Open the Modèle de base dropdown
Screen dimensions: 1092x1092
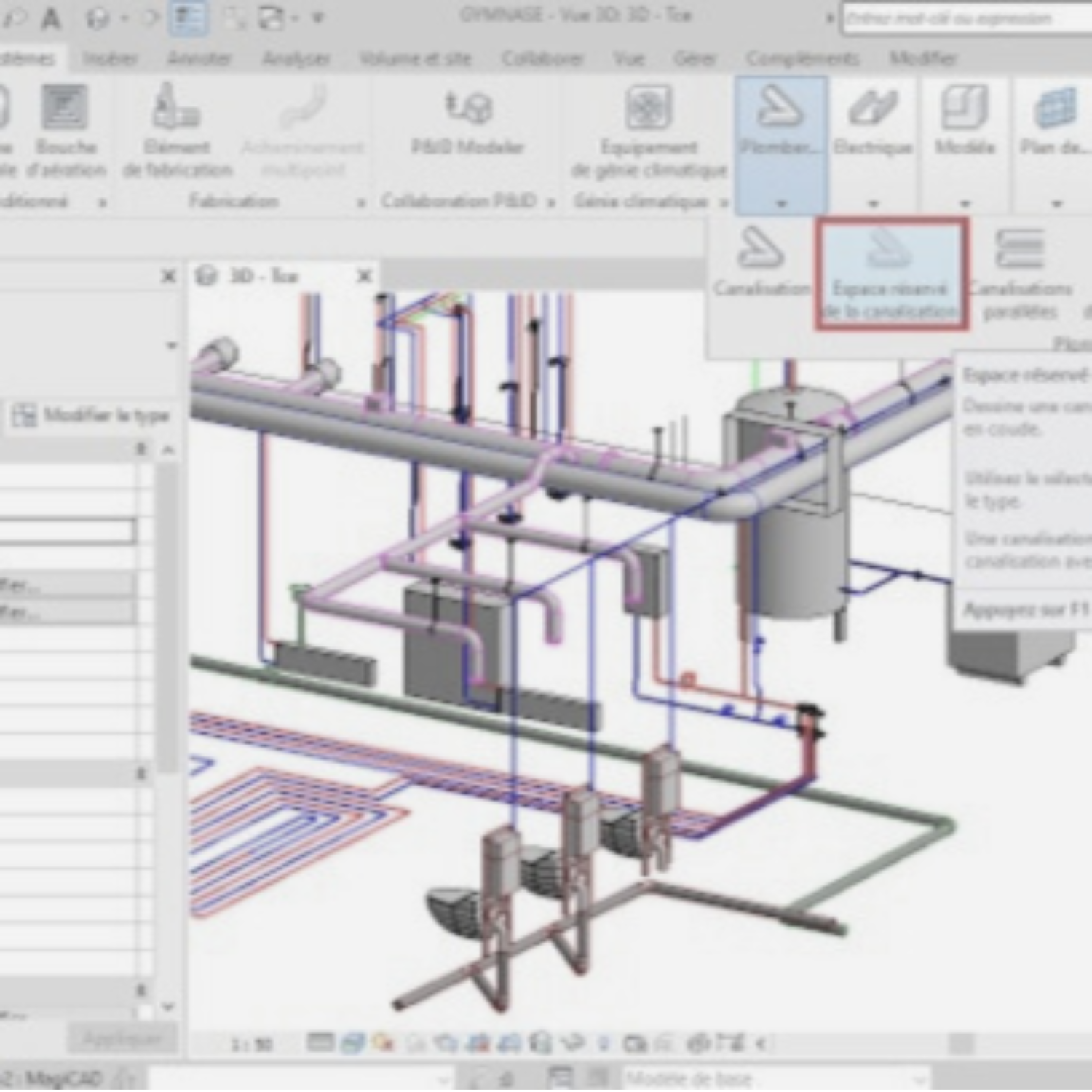tap(775, 1077)
